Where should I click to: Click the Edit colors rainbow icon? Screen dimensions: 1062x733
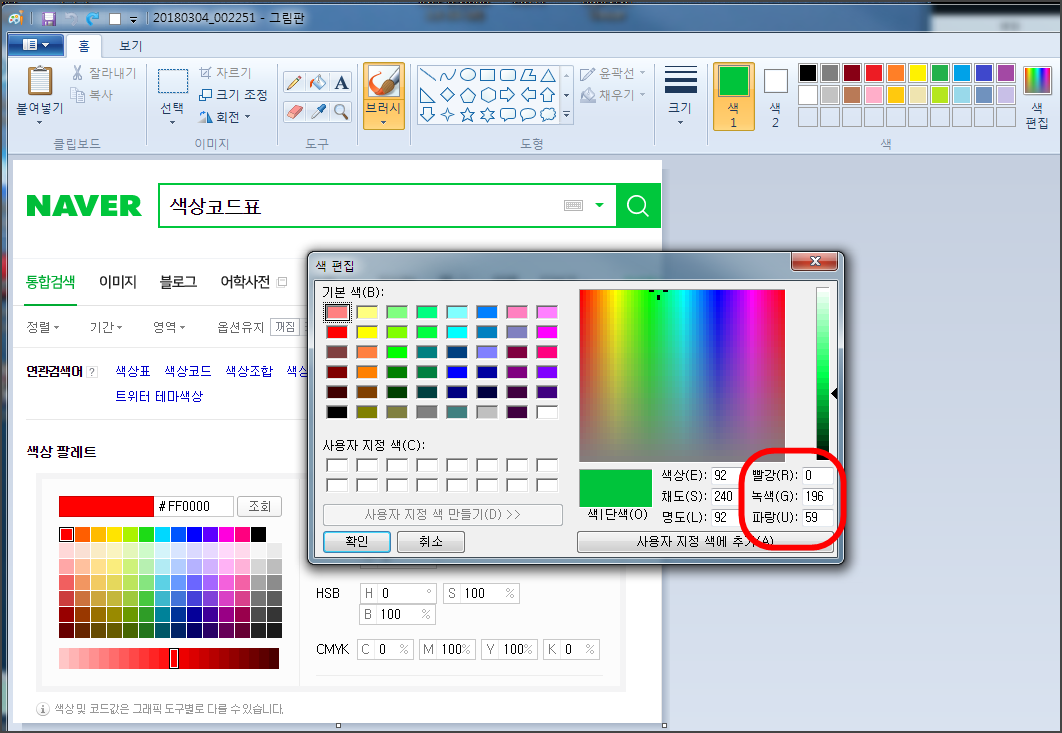tap(1037, 81)
